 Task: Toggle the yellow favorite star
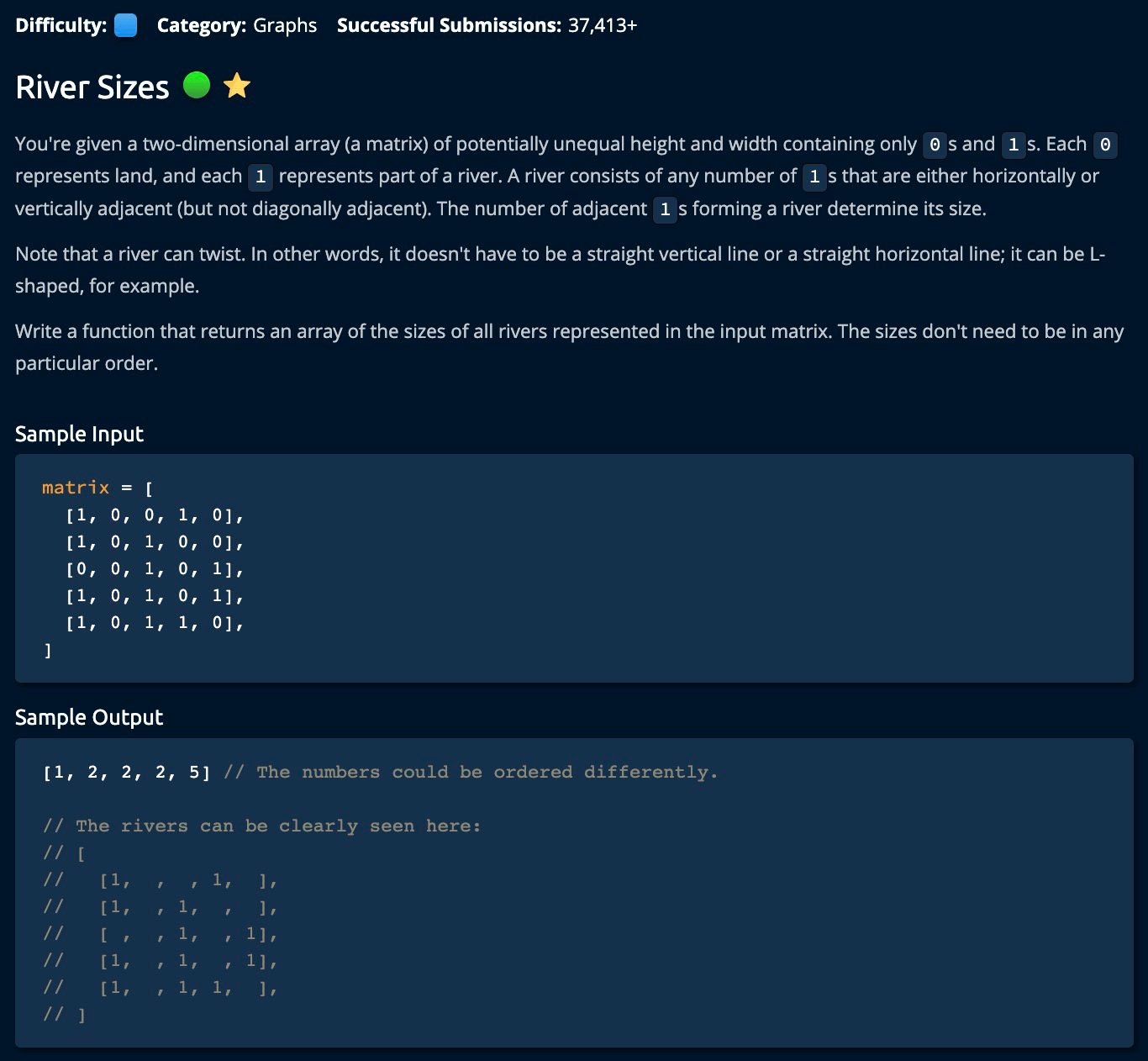pyautogui.click(x=238, y=85)
